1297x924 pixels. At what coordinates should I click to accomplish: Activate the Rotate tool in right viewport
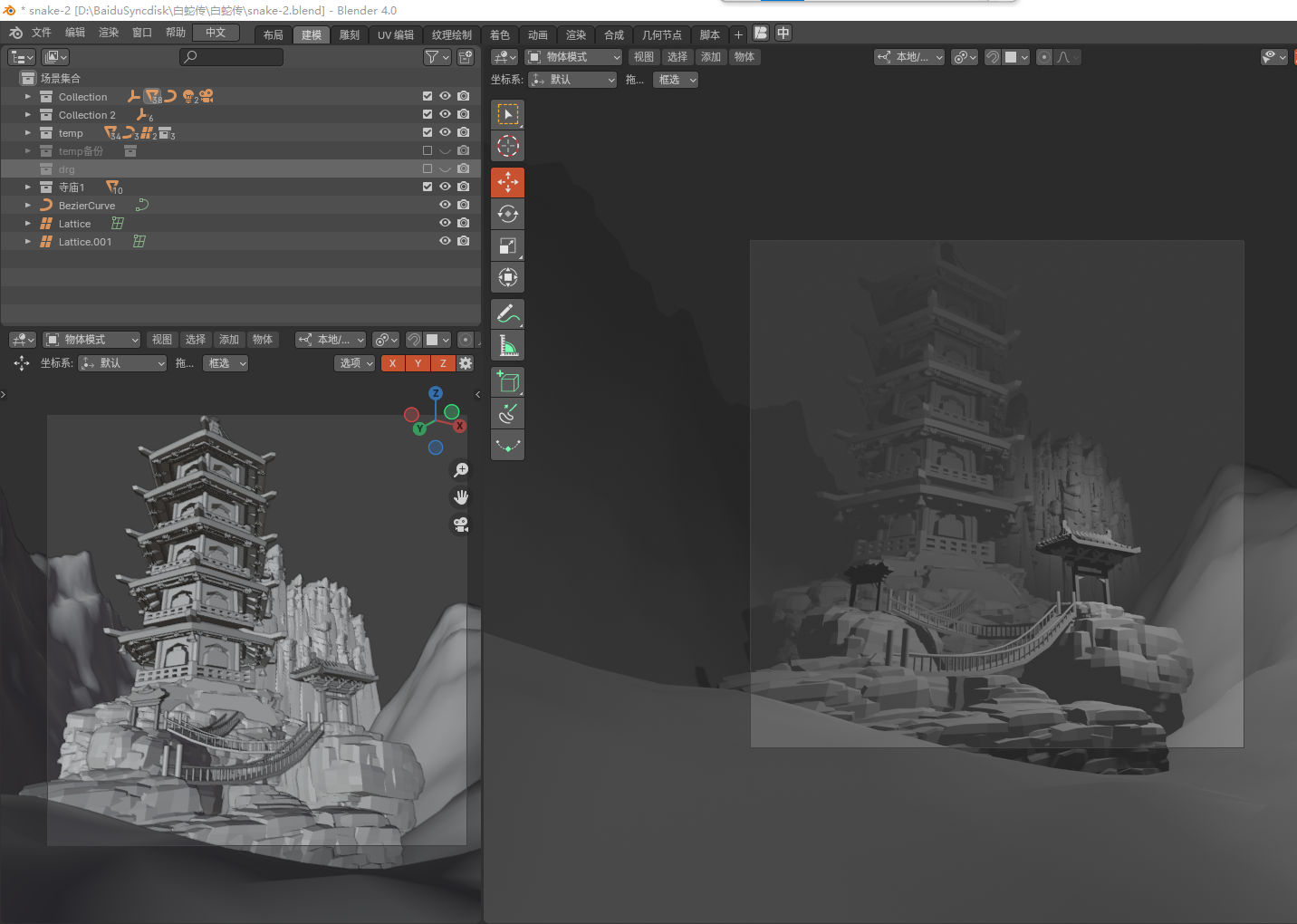[x=508, y=214]
